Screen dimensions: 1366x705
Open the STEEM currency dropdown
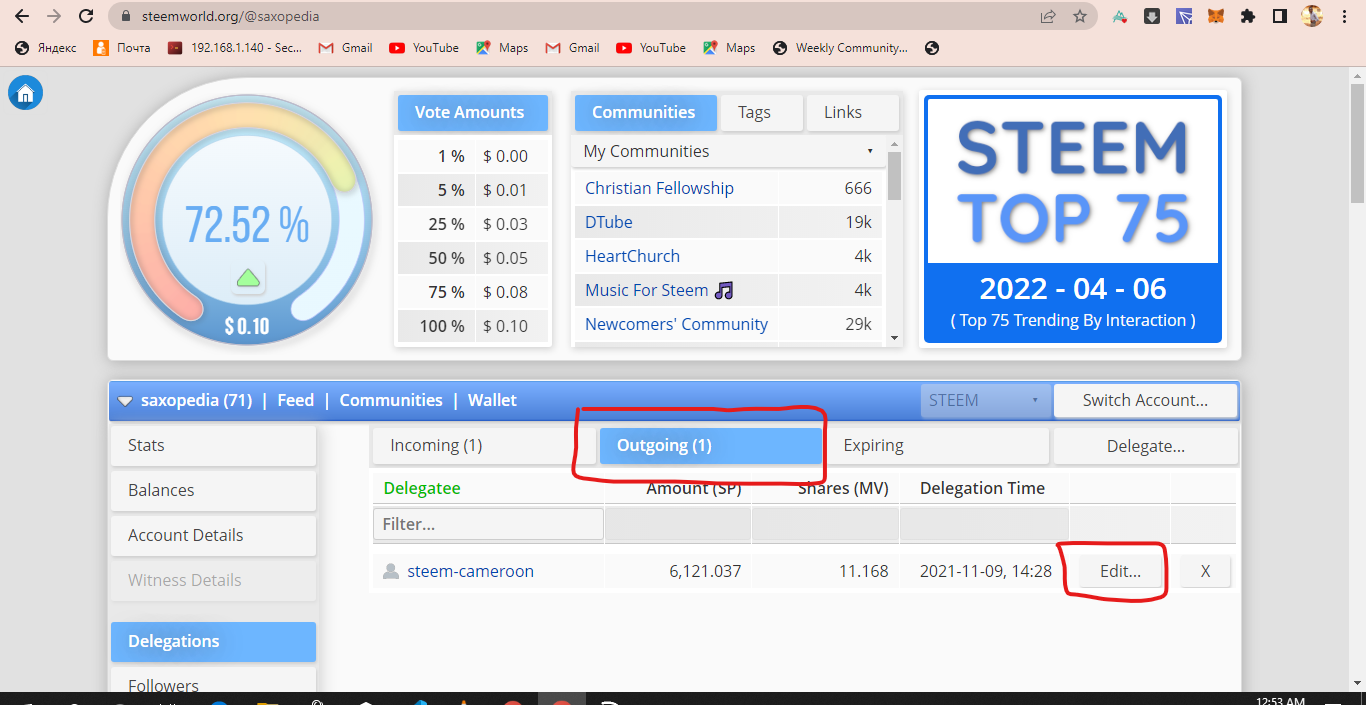[x=985, y=400]
